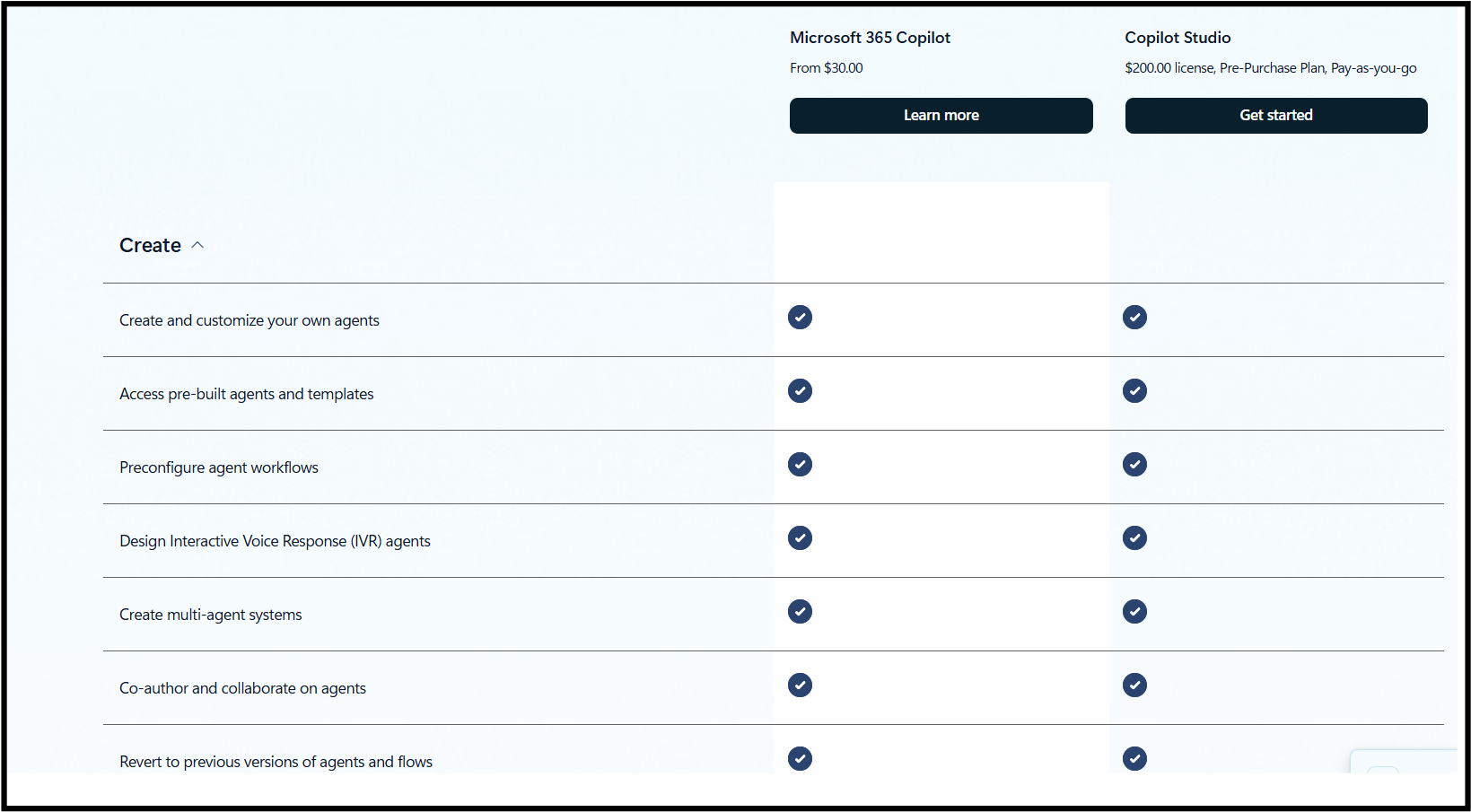Click 'Create and customize your own agents' text
Image resolution: width=1471 pixels, height=812 pixels.
pos(250,321)
